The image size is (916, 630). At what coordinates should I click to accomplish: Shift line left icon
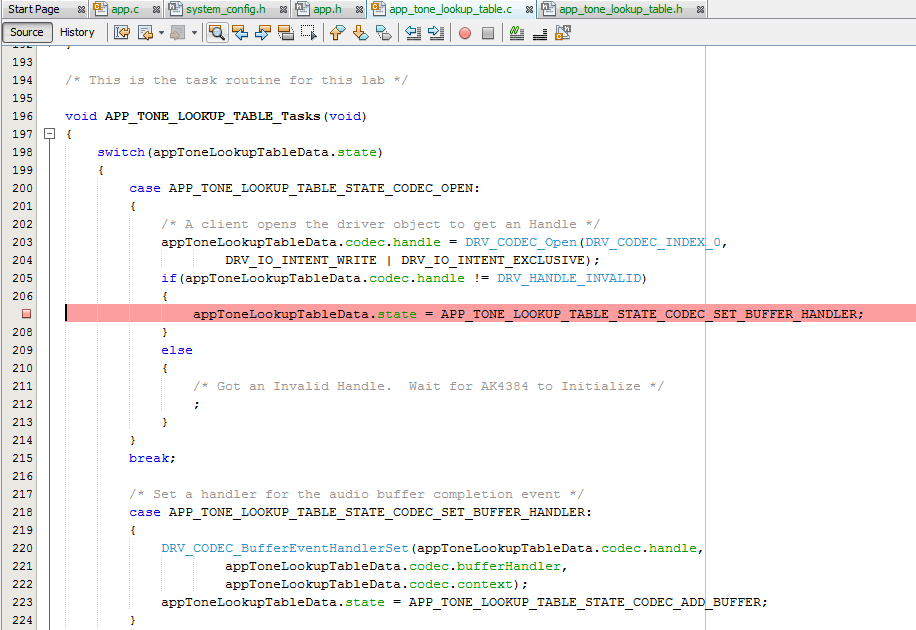pyautogui.click(x=413, y=33)
